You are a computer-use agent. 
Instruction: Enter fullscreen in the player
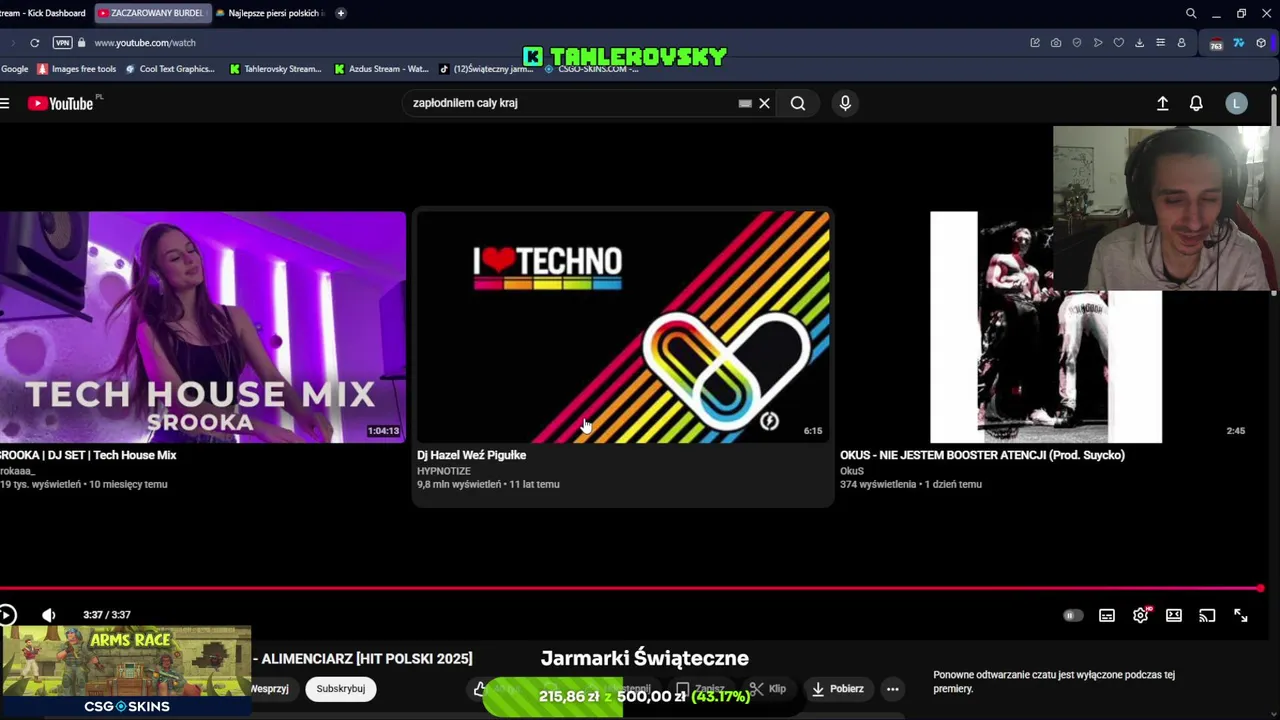point(1241,615)
